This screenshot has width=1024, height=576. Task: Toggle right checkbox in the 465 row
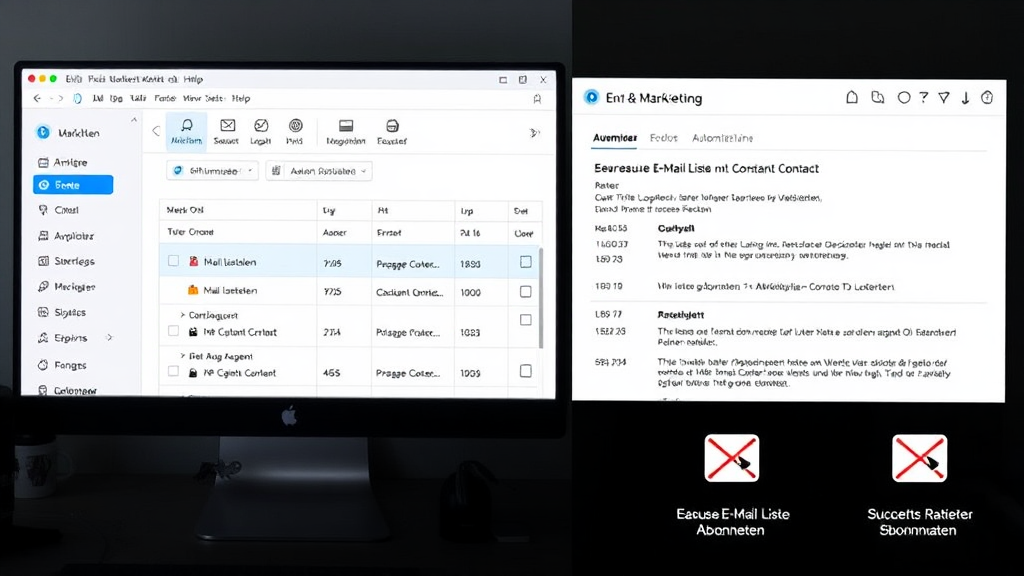526,371
